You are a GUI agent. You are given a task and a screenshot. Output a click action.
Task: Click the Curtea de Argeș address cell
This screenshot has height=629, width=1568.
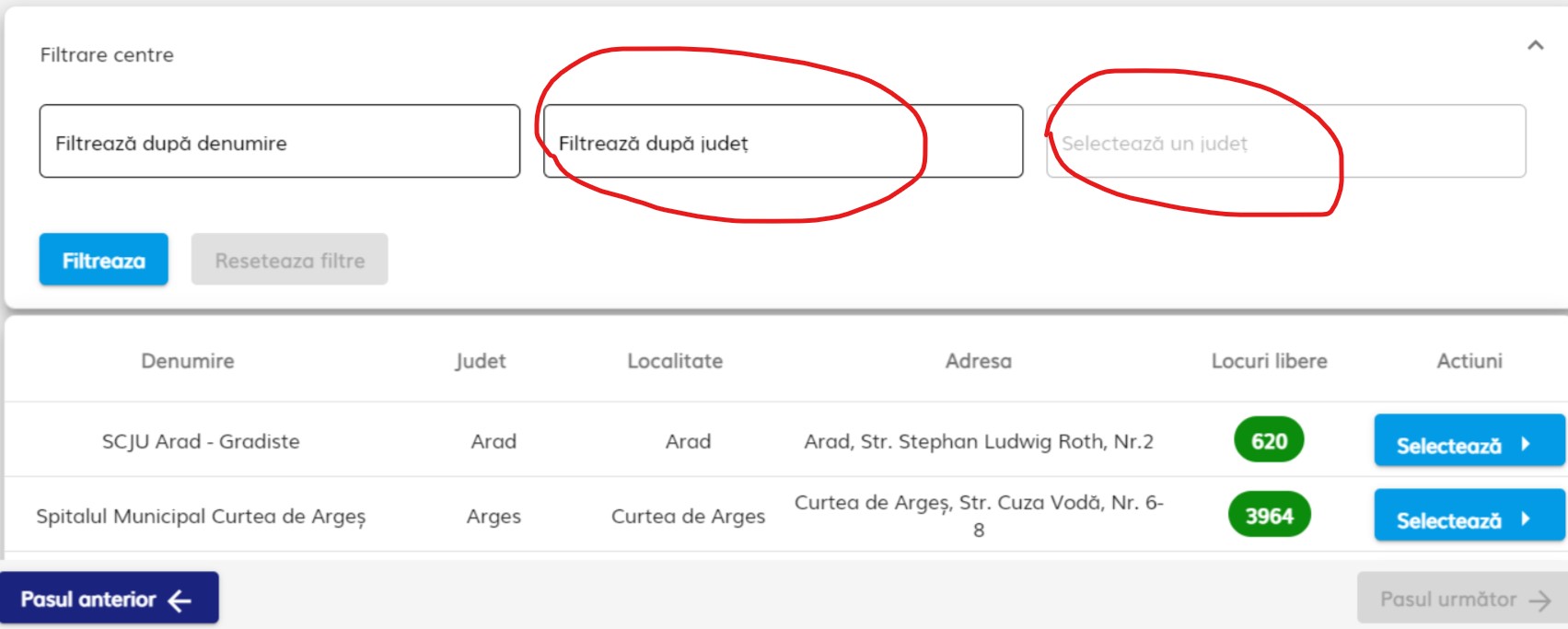point(979,516)
